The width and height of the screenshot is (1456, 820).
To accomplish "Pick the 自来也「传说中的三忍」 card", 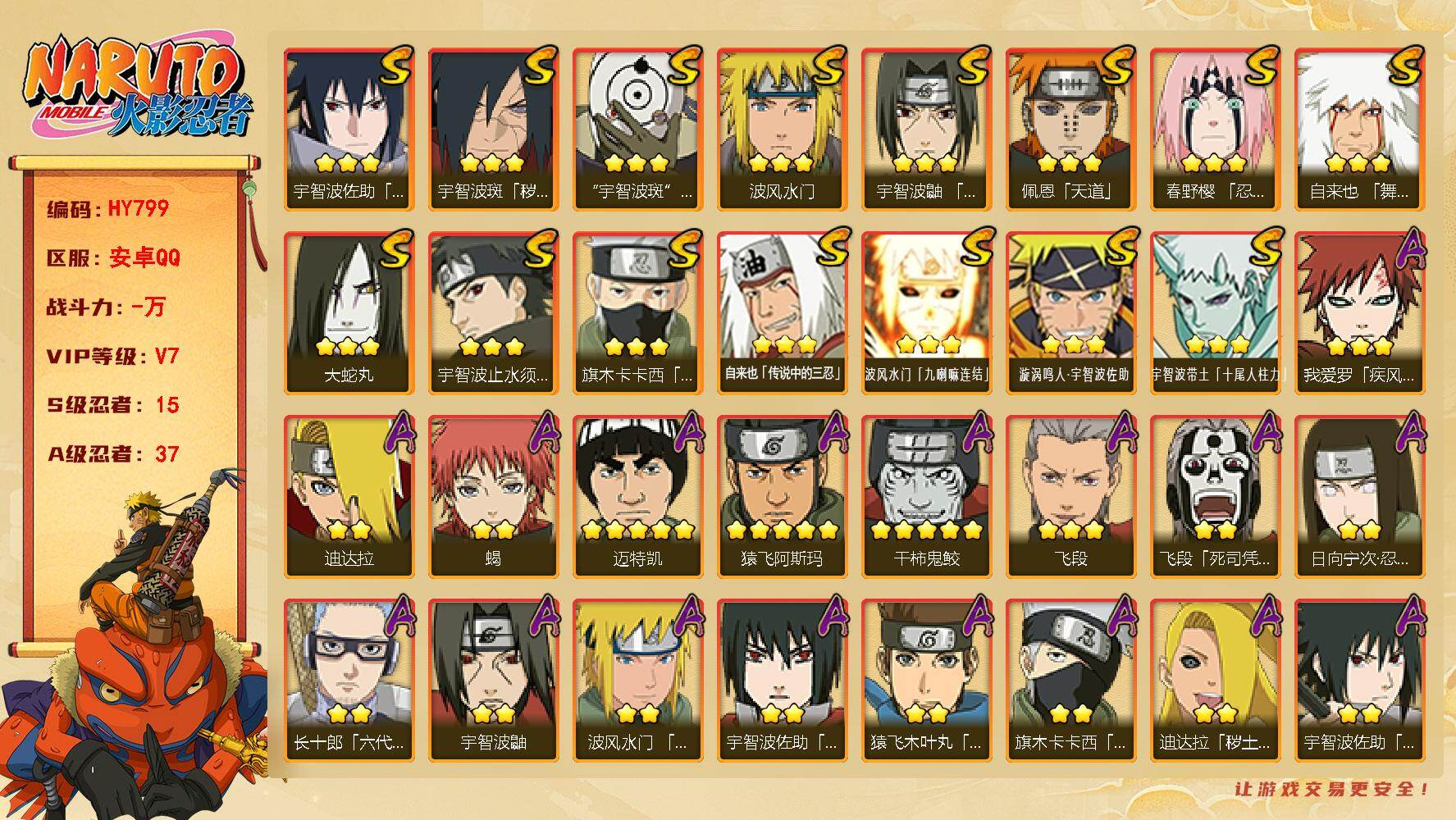I will point(782,312).
